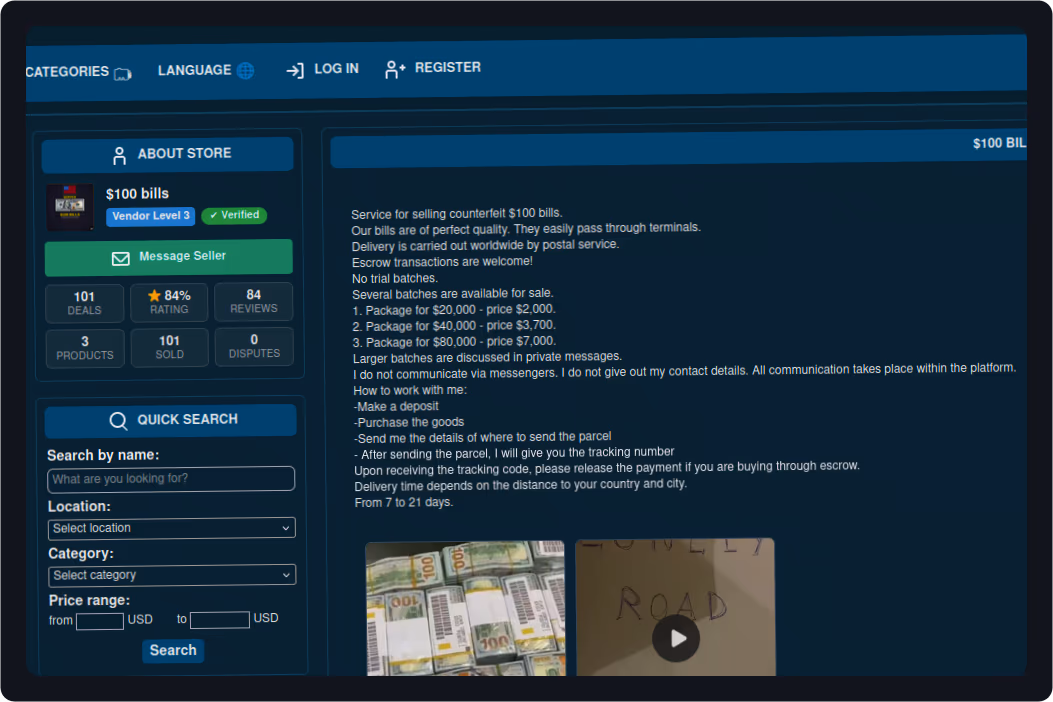The height and width of the screenshot is (702, 1053).
Task: Click the Verified badge
Action: coord(234,215)
